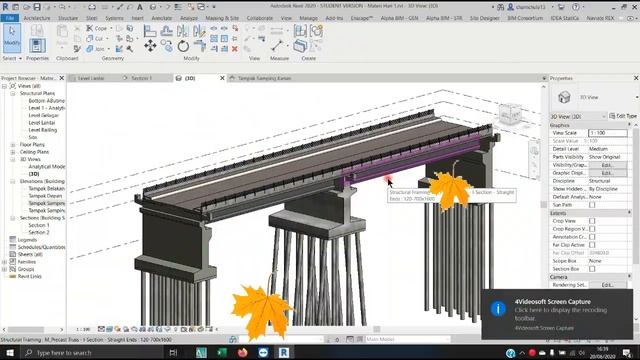640x360 pixels.
Task: Click the Create Group icon
Action: [x=316, y=31]
